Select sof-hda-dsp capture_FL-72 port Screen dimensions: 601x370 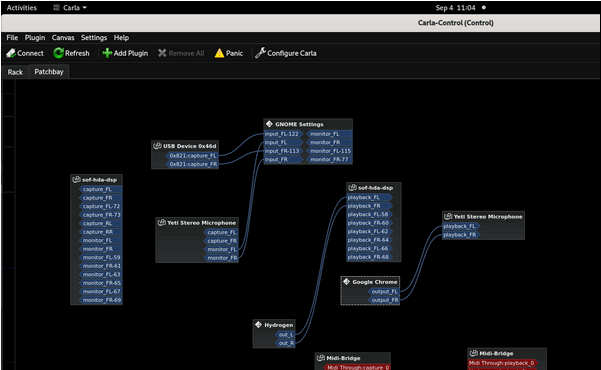pyautogui.click(x=101, y=206)
